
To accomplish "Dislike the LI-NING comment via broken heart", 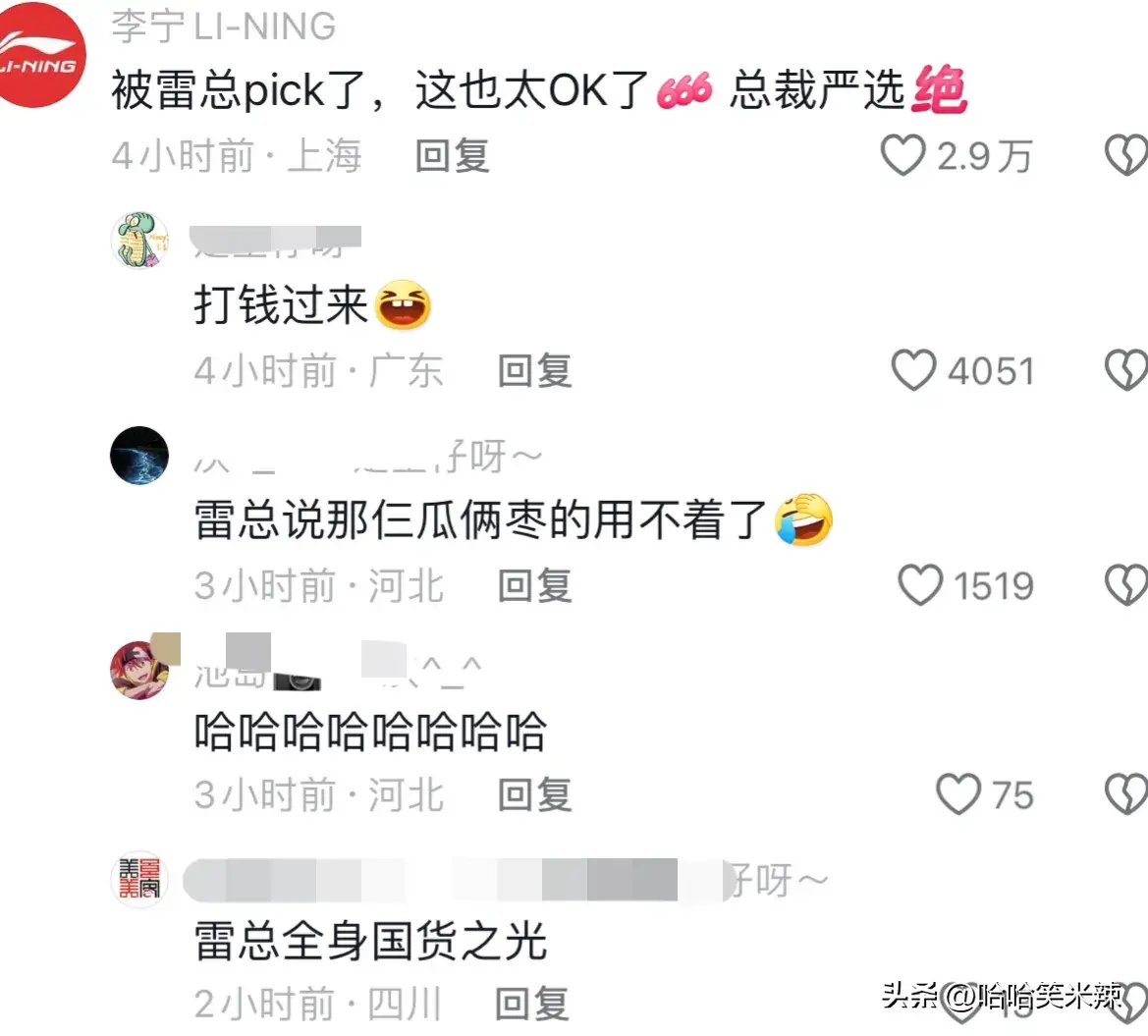I will pyautogui.click(x=1126, y=155).
